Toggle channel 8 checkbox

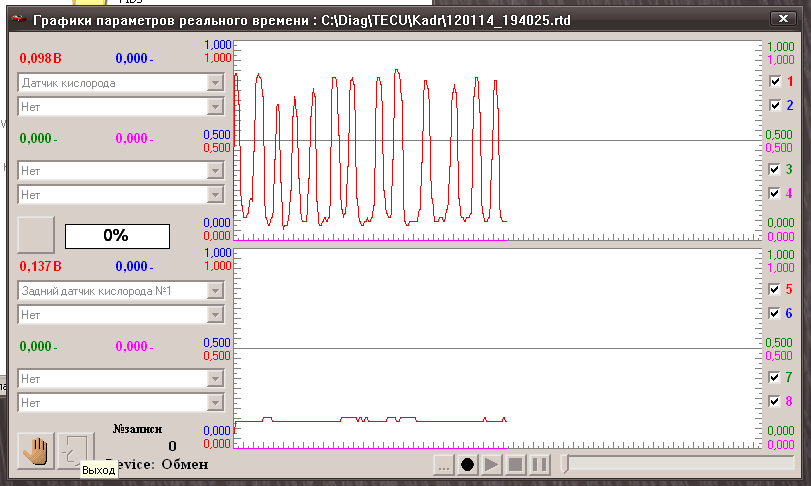point(774,401)
